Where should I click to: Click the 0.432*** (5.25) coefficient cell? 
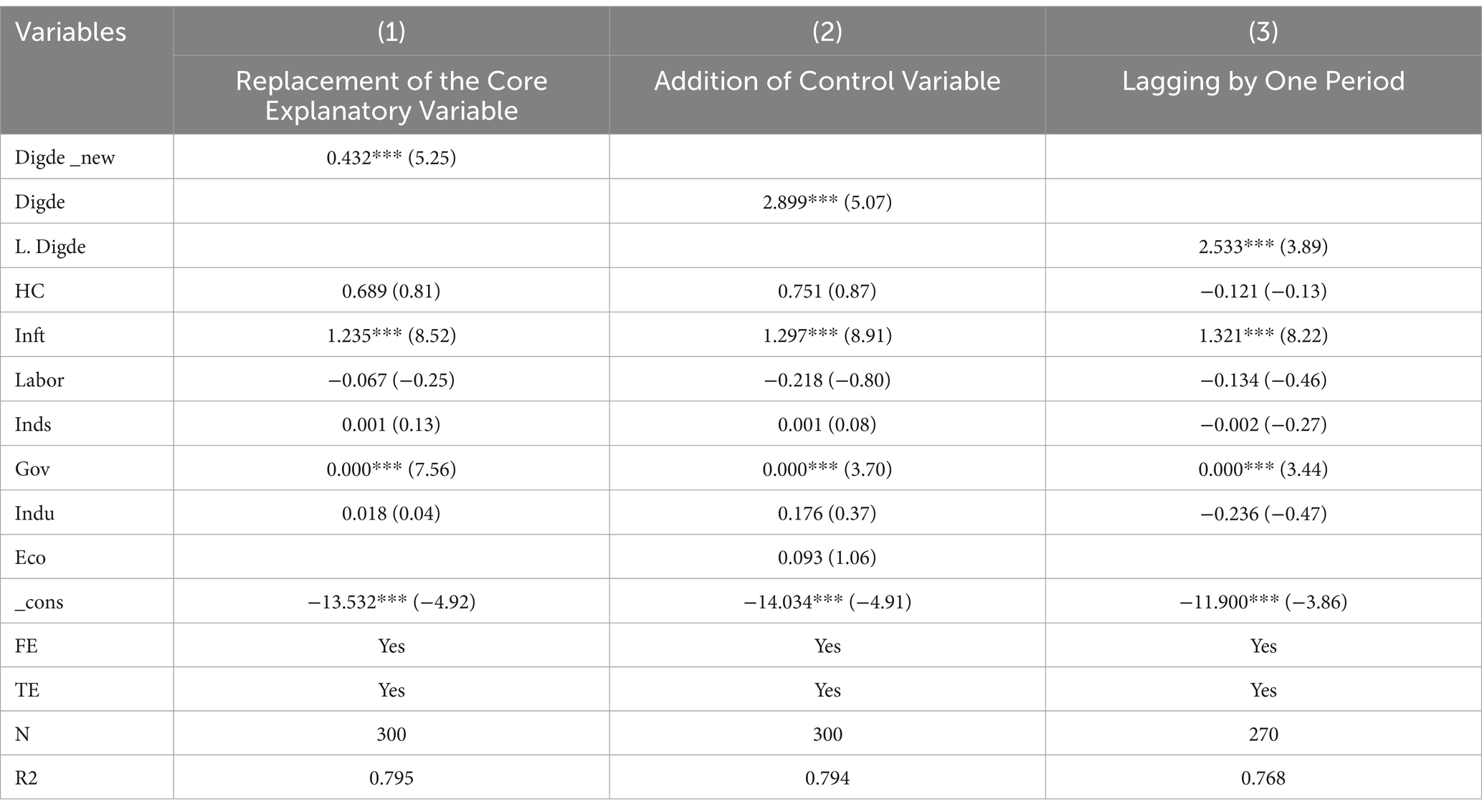point(391,158)
